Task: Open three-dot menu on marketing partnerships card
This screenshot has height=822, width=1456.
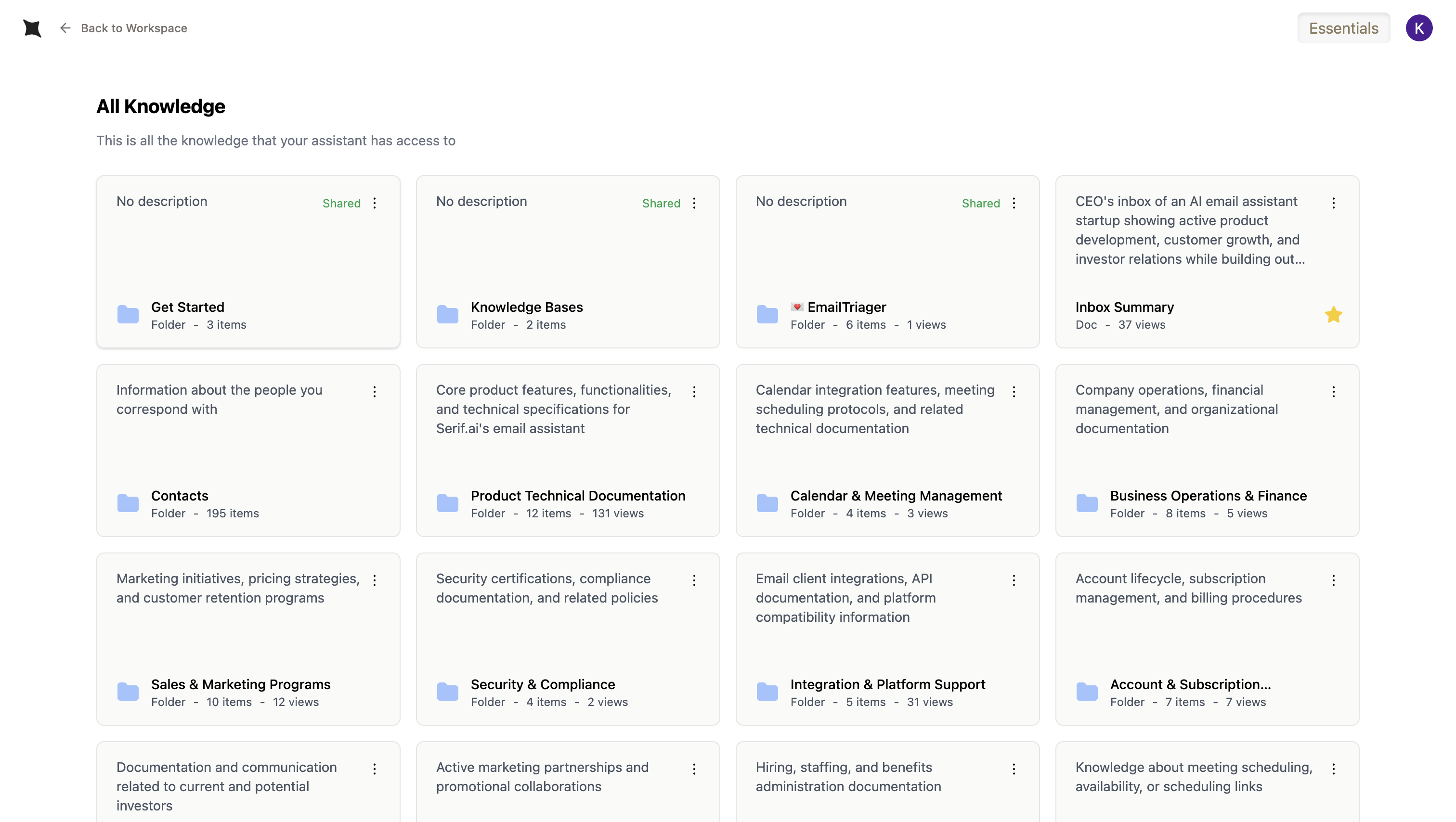Action: coord(694,770)
